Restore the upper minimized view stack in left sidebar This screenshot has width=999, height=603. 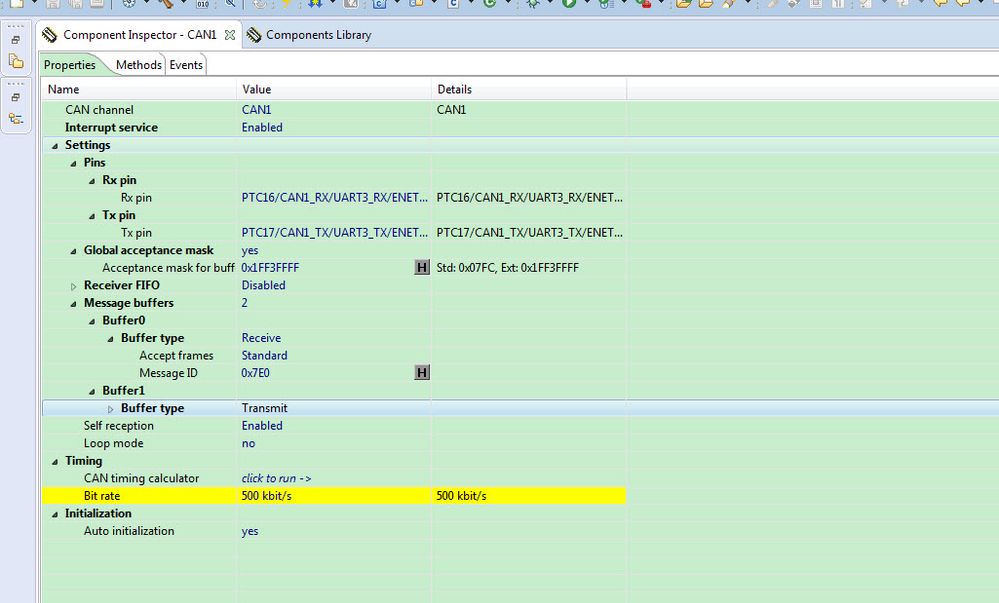tap(16, 40)
